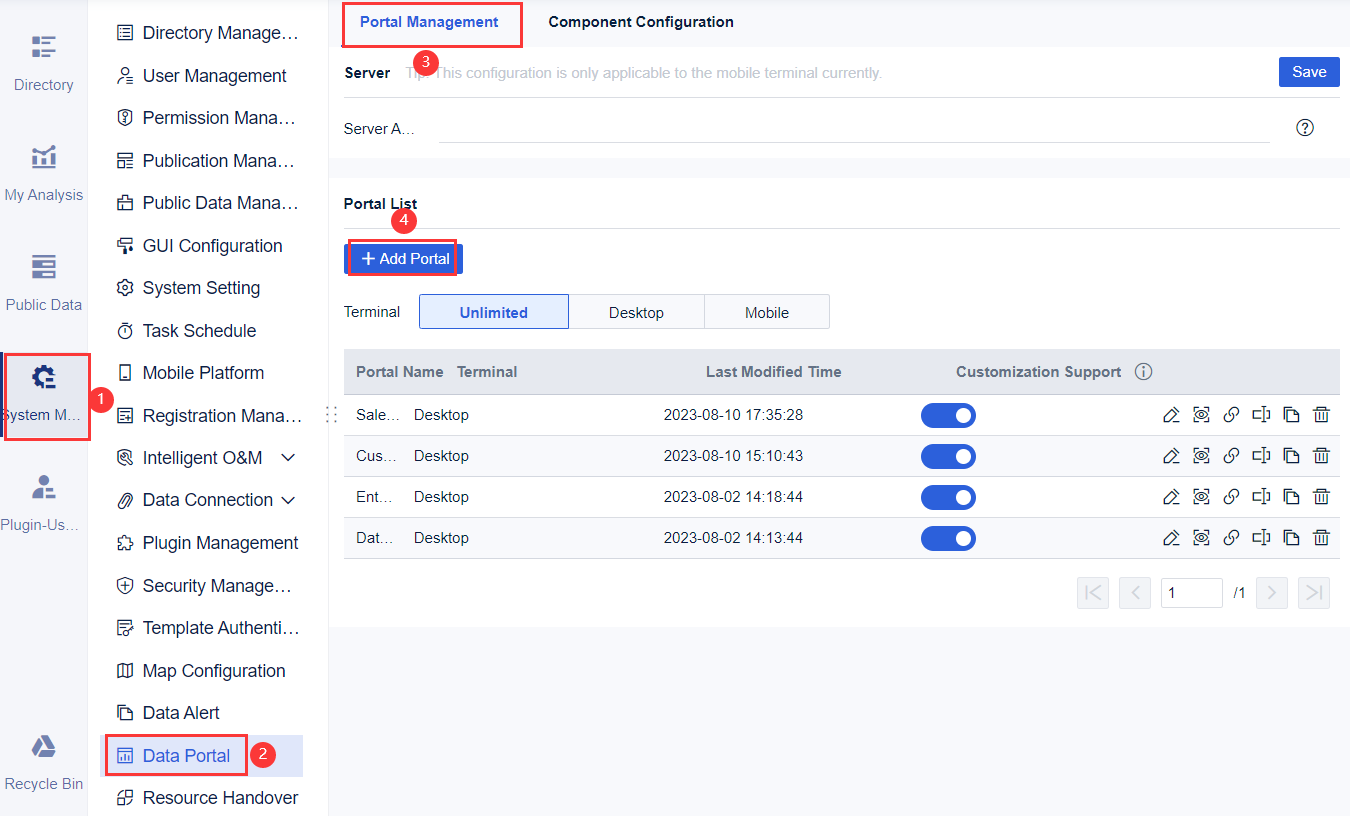The width and height of the screenshot is (1350, 816).
Task: Toggle Customization Support on the Dat portal
Action: pyautogui.click(x=948, y=538)
